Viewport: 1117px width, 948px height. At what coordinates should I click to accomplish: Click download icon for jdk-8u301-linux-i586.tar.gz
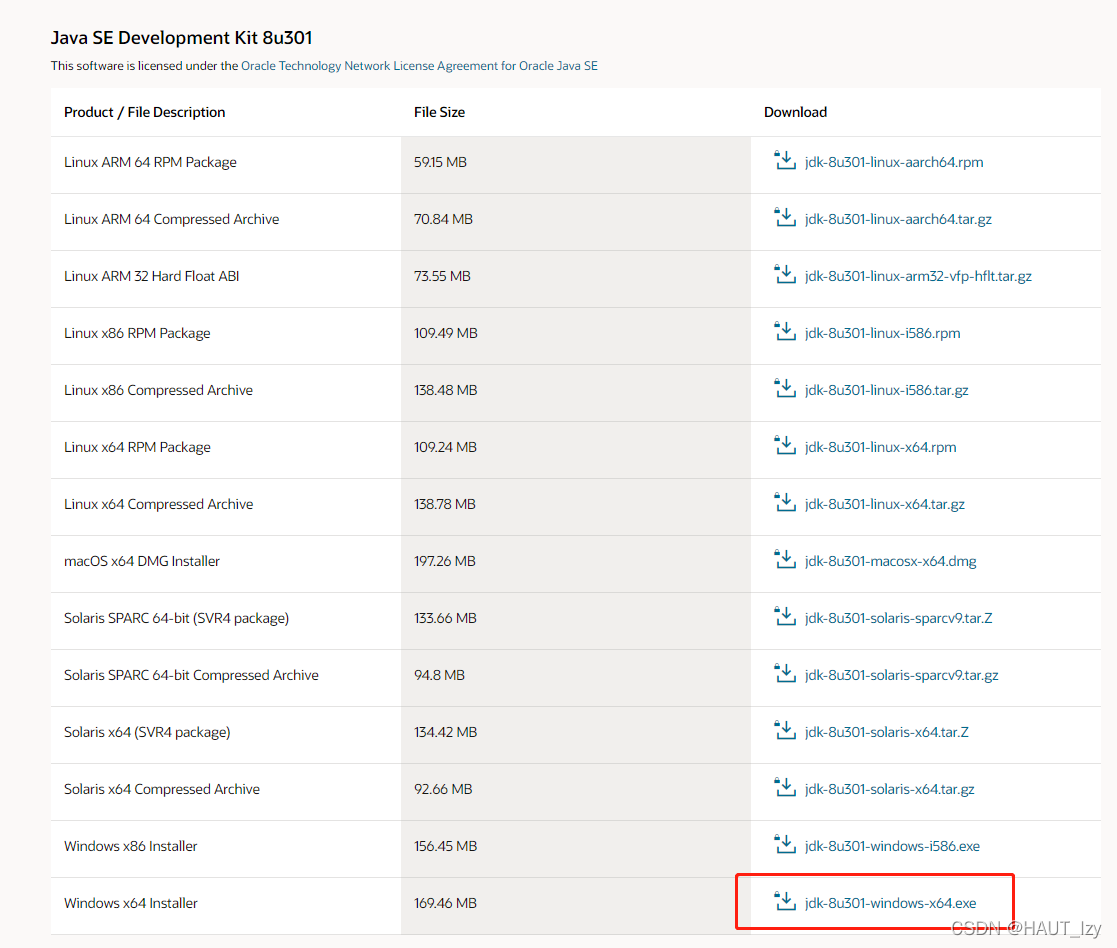(x=785, y=388)
